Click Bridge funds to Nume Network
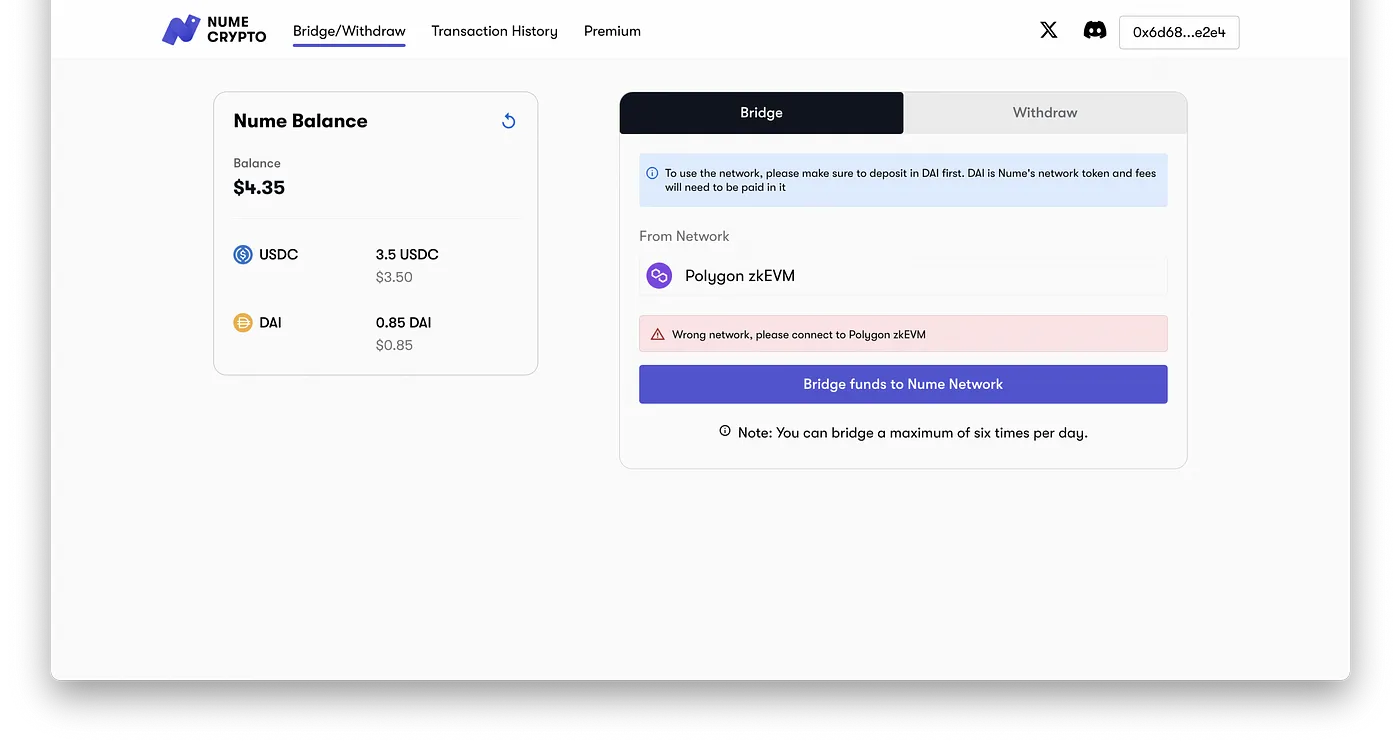The image size is (1400, 747). coord(903,384)
